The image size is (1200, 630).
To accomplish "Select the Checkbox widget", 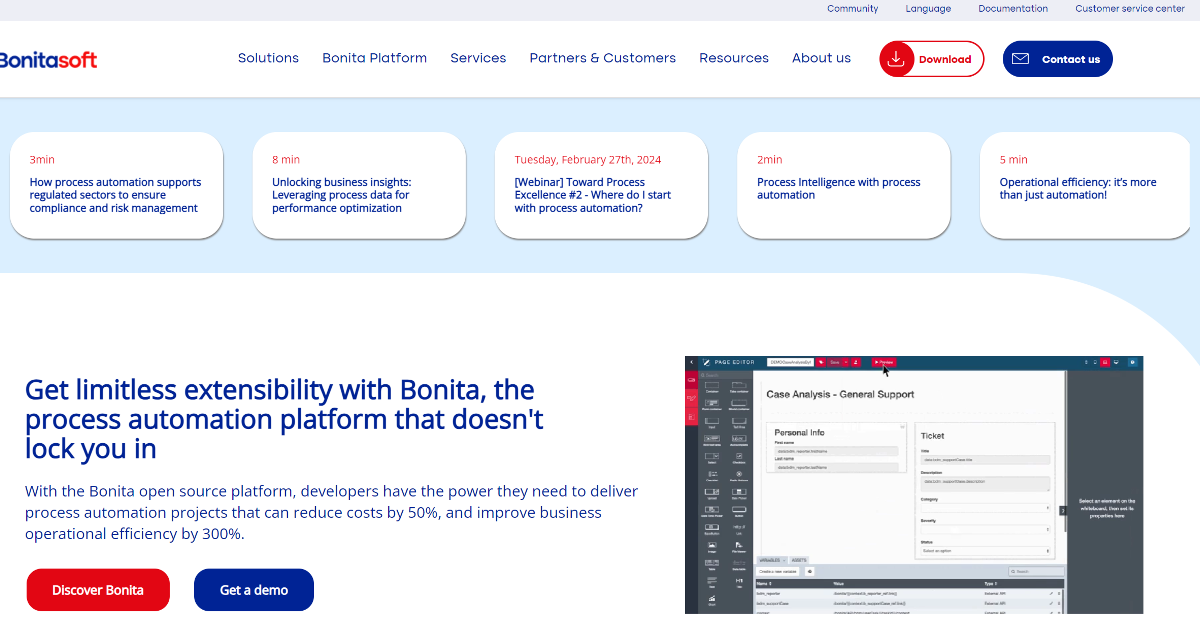I will 737,455.
